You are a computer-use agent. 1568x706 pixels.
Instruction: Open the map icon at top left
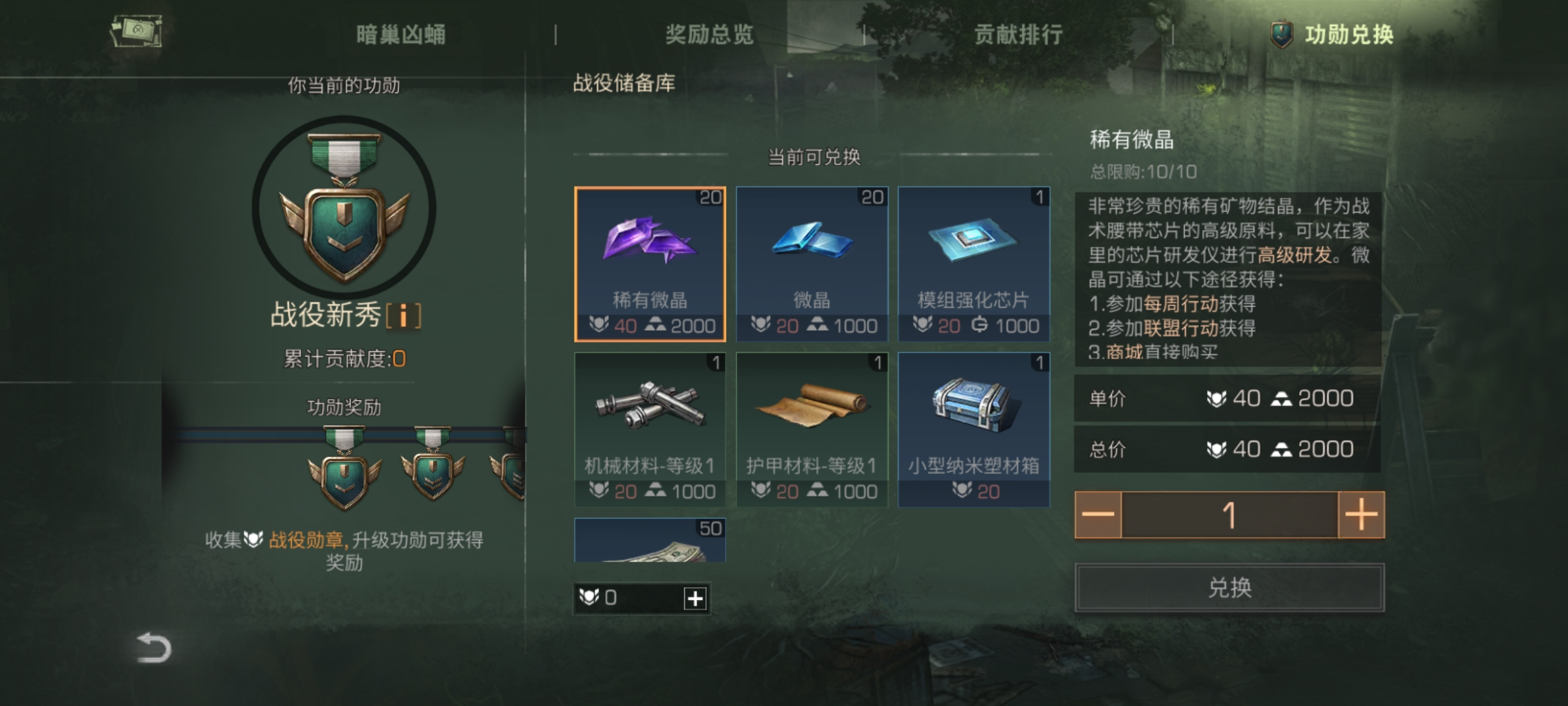[137, 31]
